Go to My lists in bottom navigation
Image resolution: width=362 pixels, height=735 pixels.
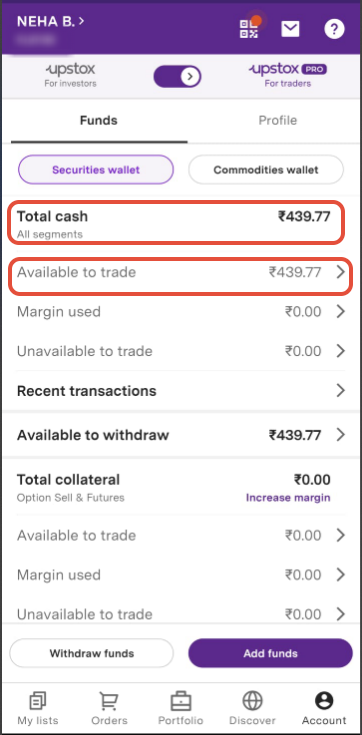coord(38,708)
